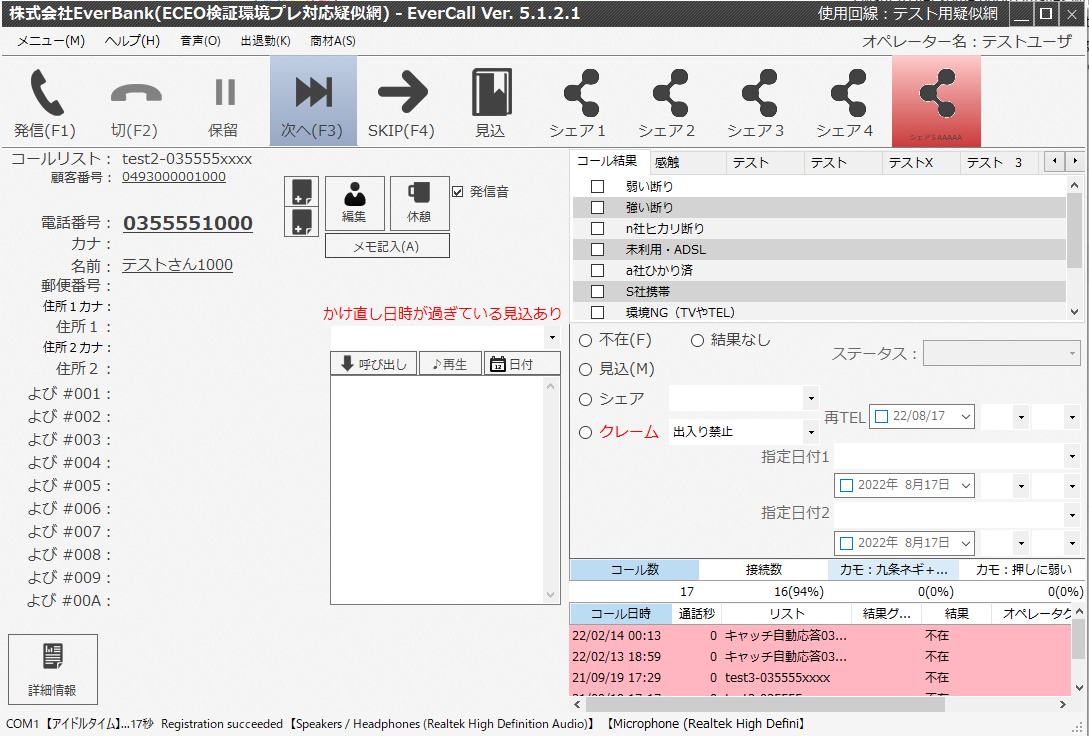Viewport: 1089px width, 736px height.
Task: Click the シェア4 share icon
Action: pyautogui.click(x=847, y=92)
